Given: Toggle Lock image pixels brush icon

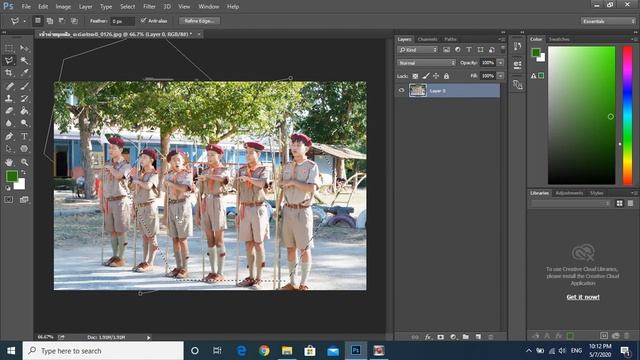Looking at the screenshot, I should tap(426, 76).
